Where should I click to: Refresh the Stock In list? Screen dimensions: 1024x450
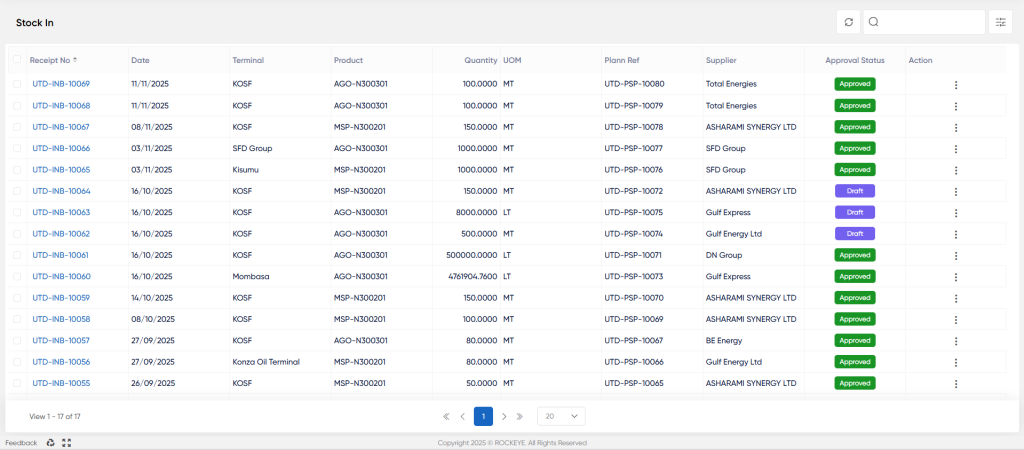(848, 22)
